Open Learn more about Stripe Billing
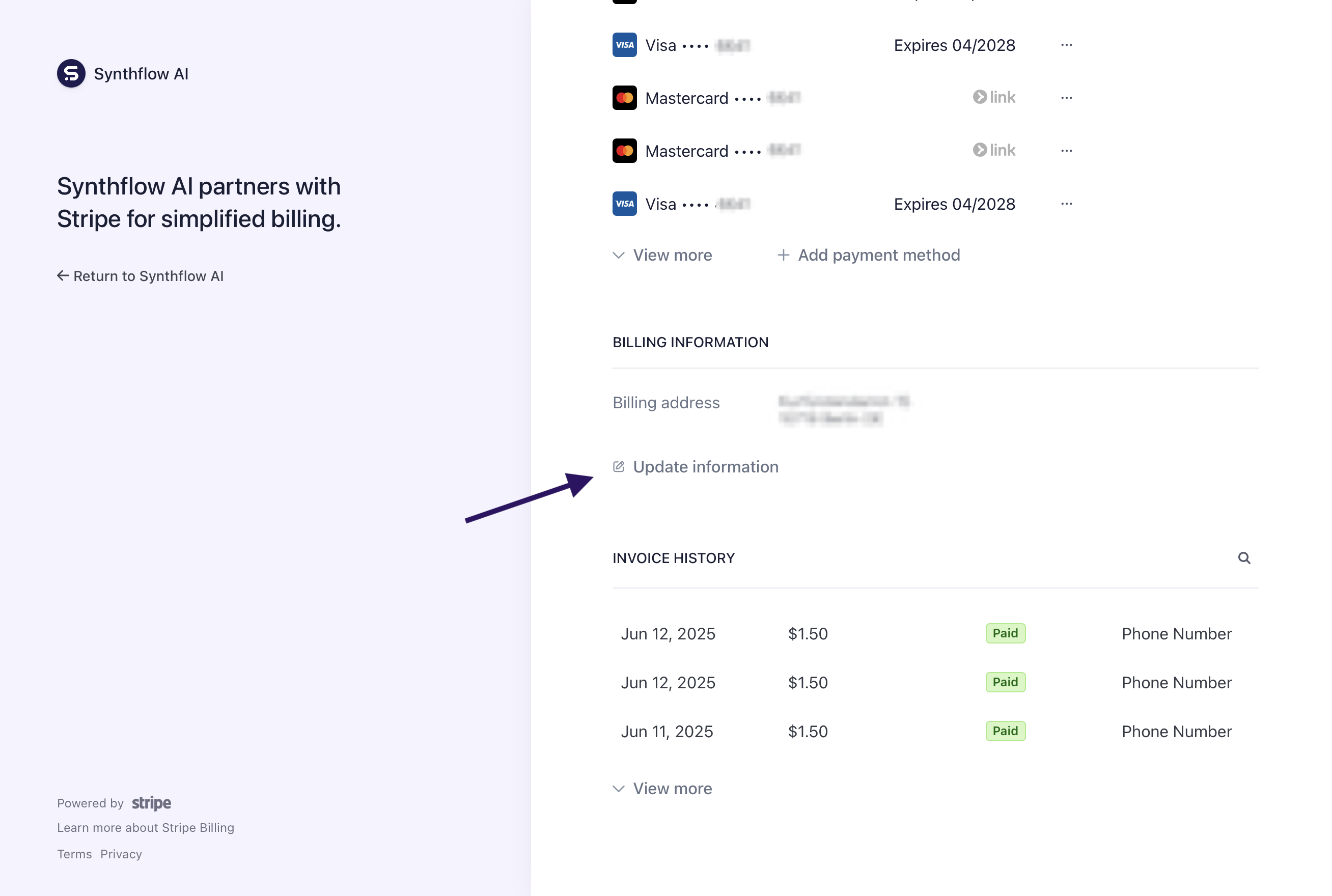 [146, 827]
